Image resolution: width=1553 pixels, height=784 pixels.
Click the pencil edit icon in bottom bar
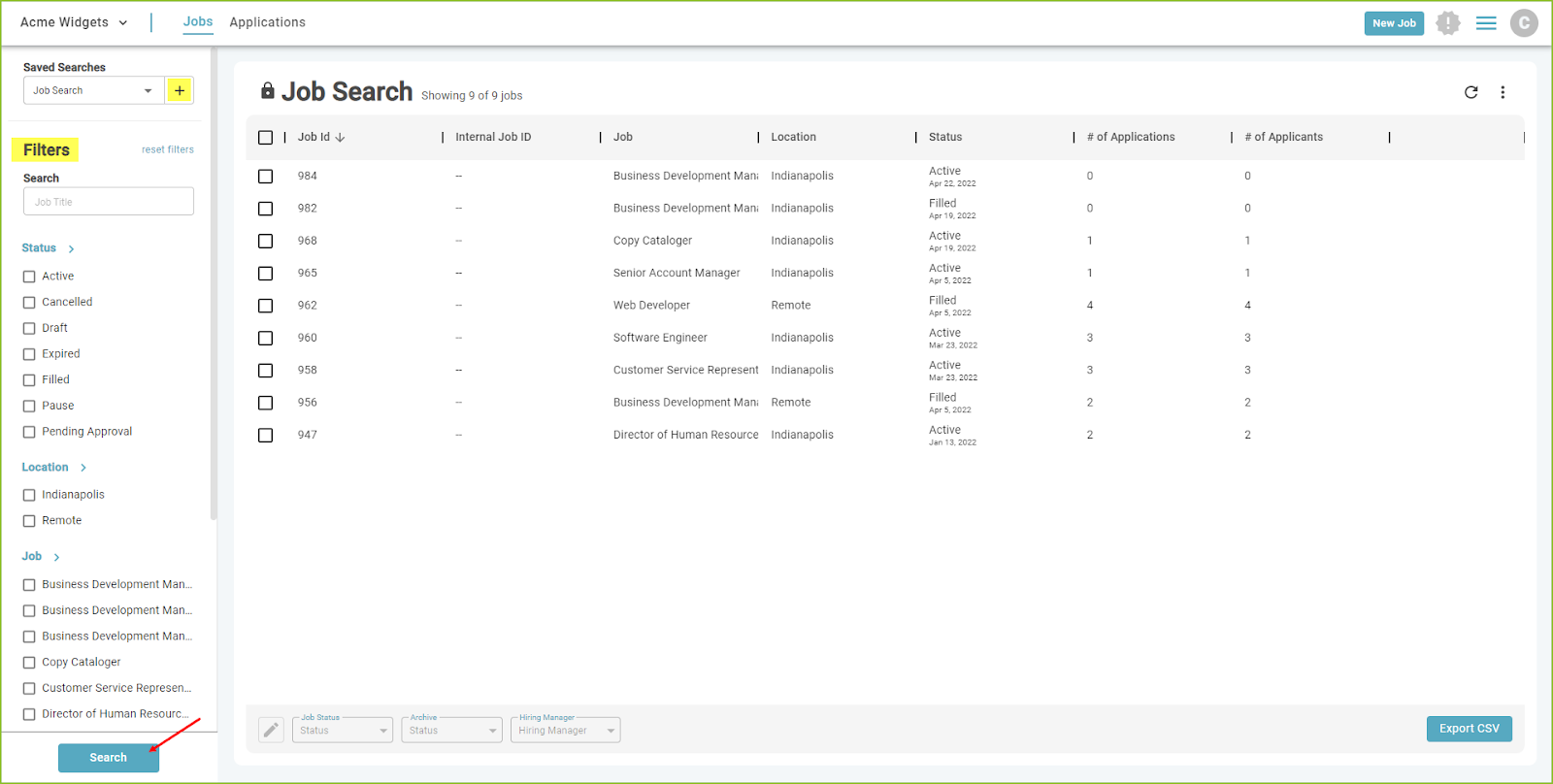(272, 730)
